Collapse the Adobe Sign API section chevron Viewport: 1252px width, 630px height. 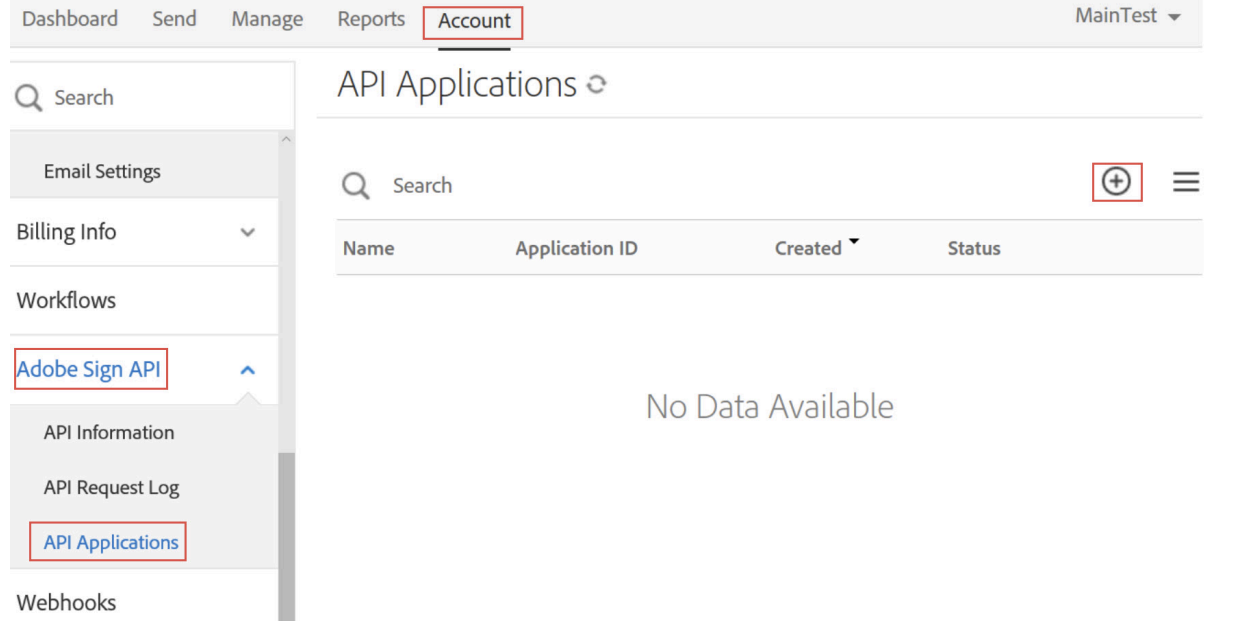[x=248, y=370]
